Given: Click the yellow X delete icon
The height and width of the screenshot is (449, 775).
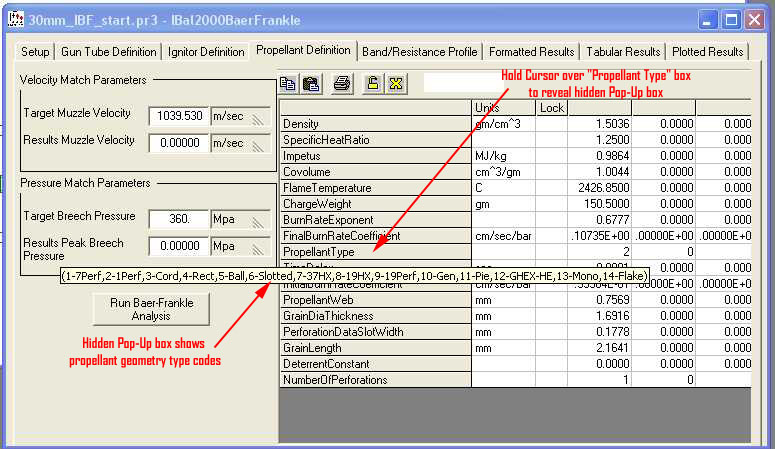Looking at the screenshot, I should coord(394,84).
